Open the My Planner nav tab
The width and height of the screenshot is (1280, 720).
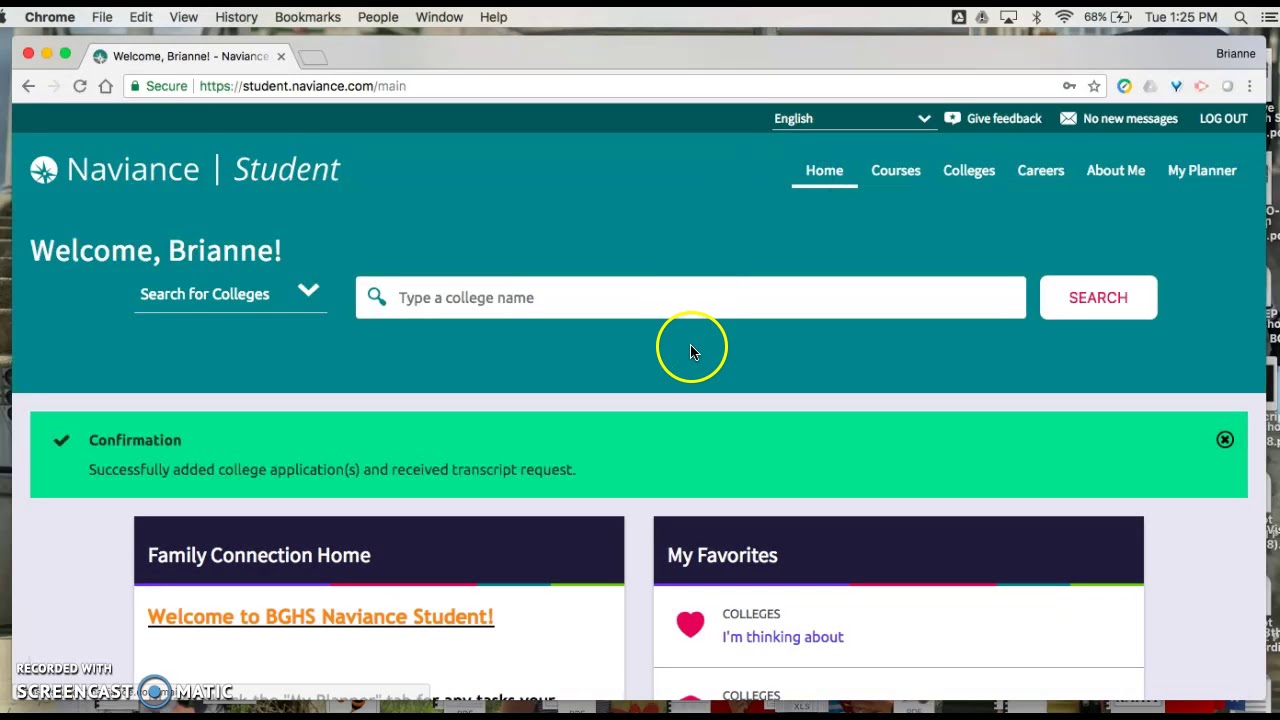click(1202, 170)
